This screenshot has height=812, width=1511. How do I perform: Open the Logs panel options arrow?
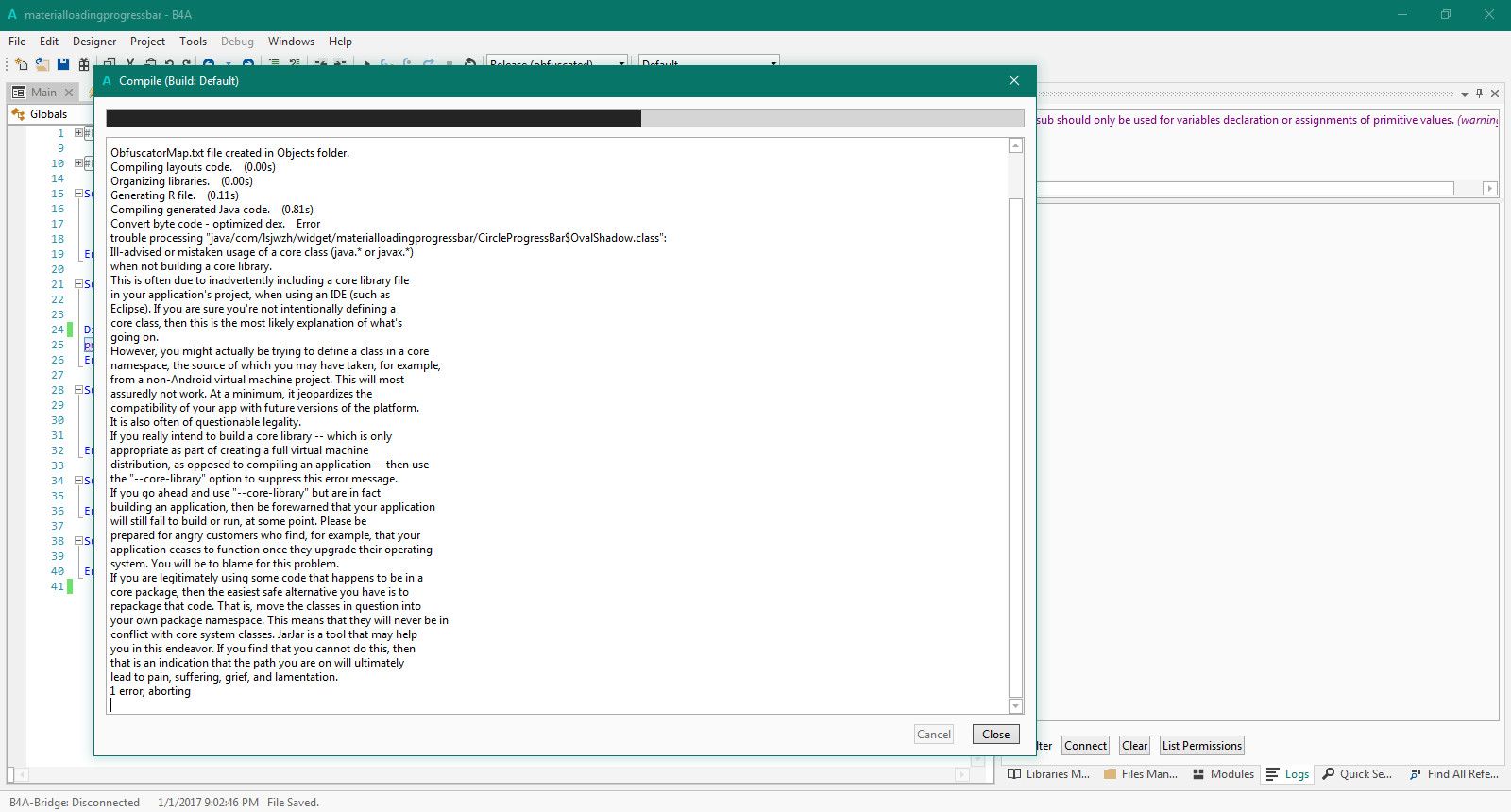click(1465, 94)
